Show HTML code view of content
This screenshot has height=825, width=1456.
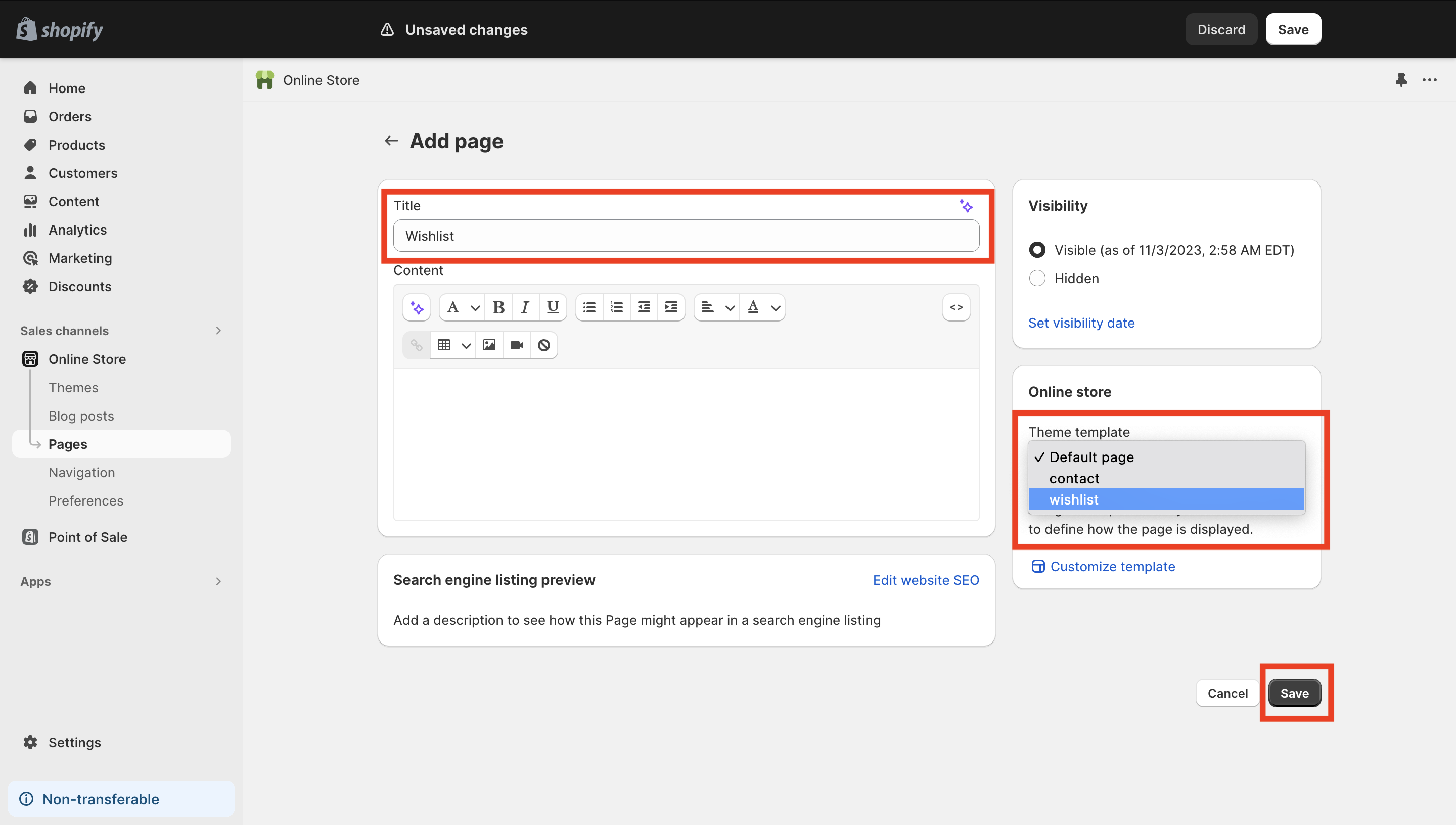tap(955, 307)
